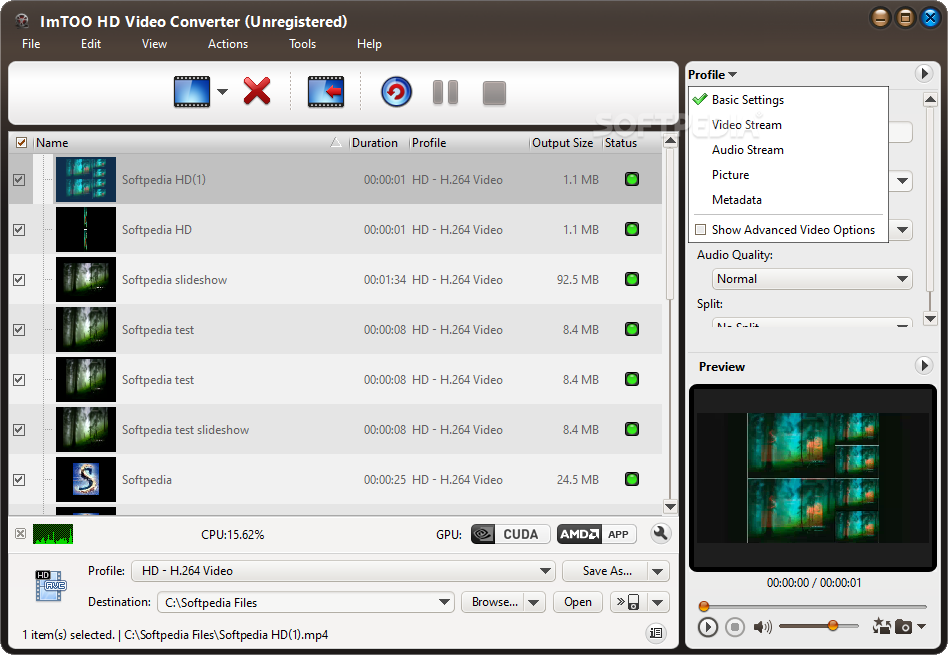
Task: Open the log list icon in status bar
Action: point(656,633)
